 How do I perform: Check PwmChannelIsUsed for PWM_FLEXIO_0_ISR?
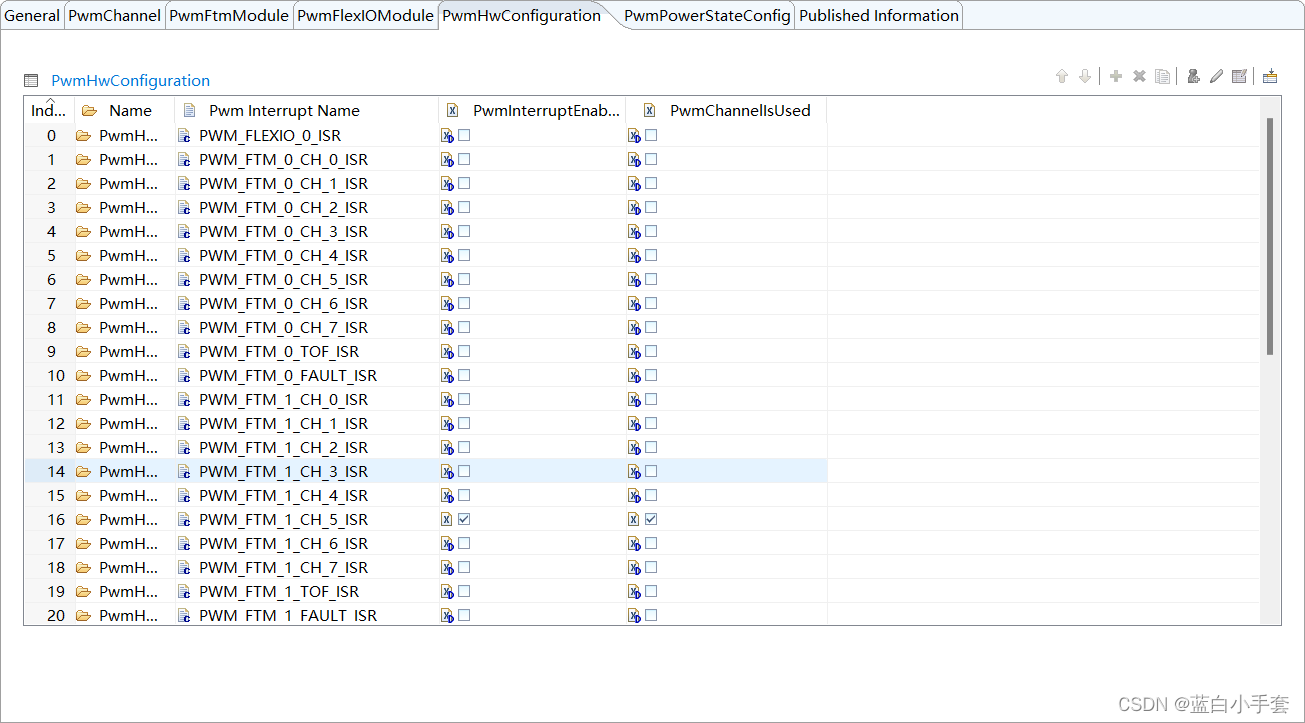point(651,135)
